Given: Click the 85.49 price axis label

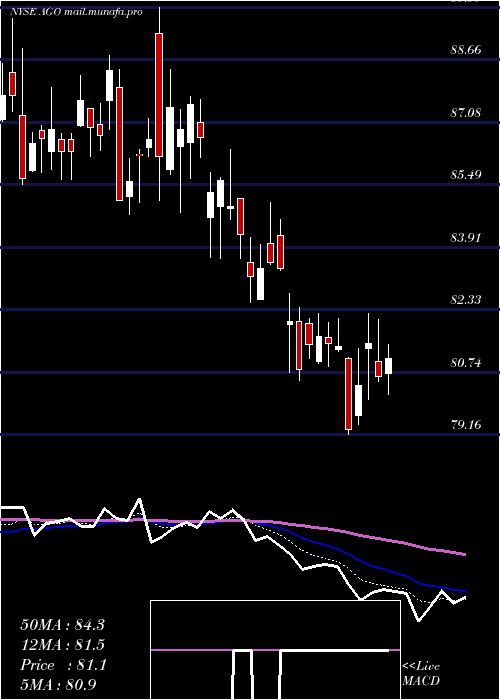Looking at the screenshot, I should pos(466,174).
